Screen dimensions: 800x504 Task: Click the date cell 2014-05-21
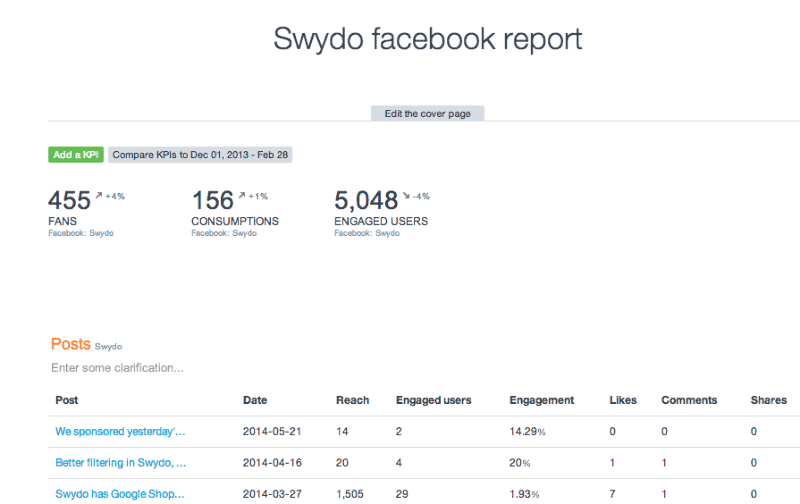pyautogui.click(x=272, y=432)
